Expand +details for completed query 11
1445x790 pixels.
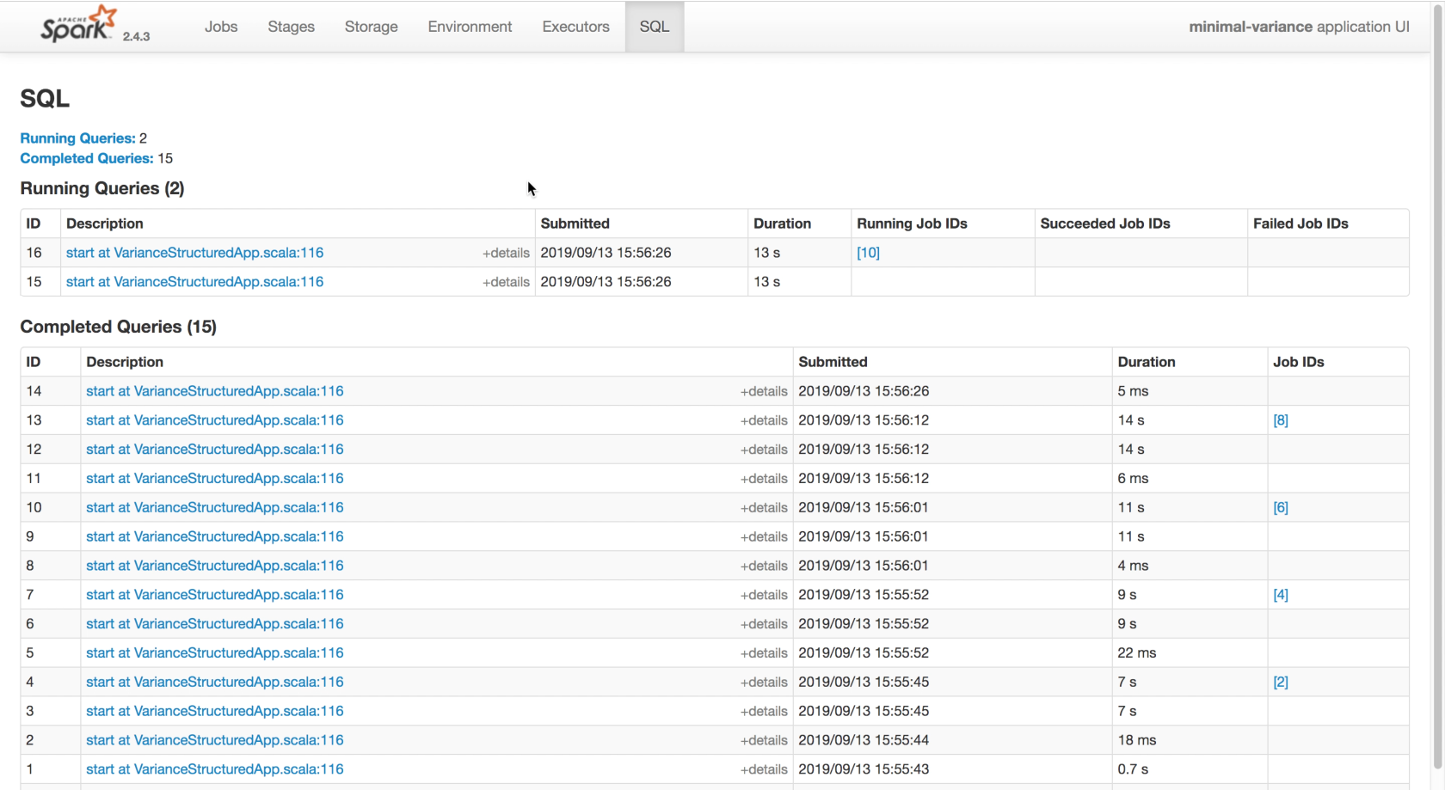(764, 479)
